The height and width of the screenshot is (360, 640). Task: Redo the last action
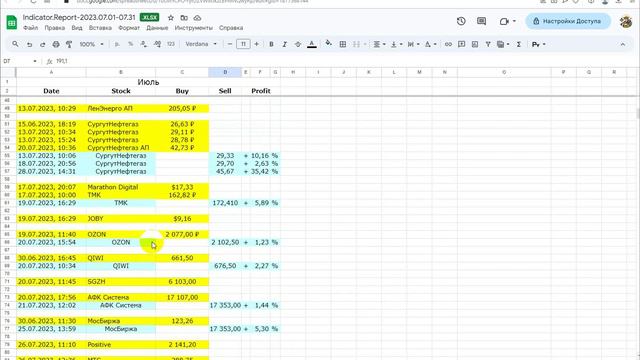42,44
